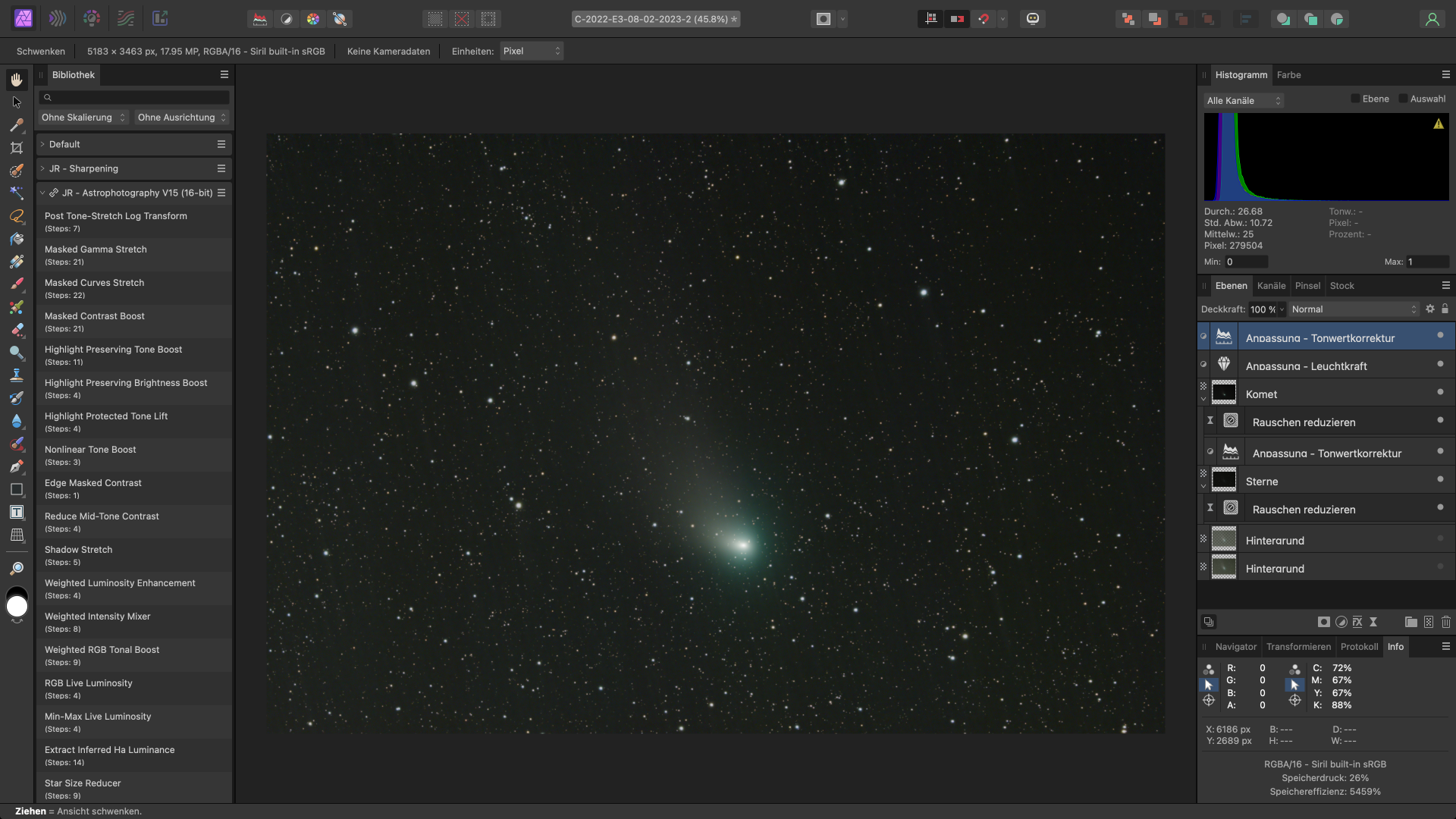Open the Assistant robot icon
1456x819 pixels.
pos(1033,19)
